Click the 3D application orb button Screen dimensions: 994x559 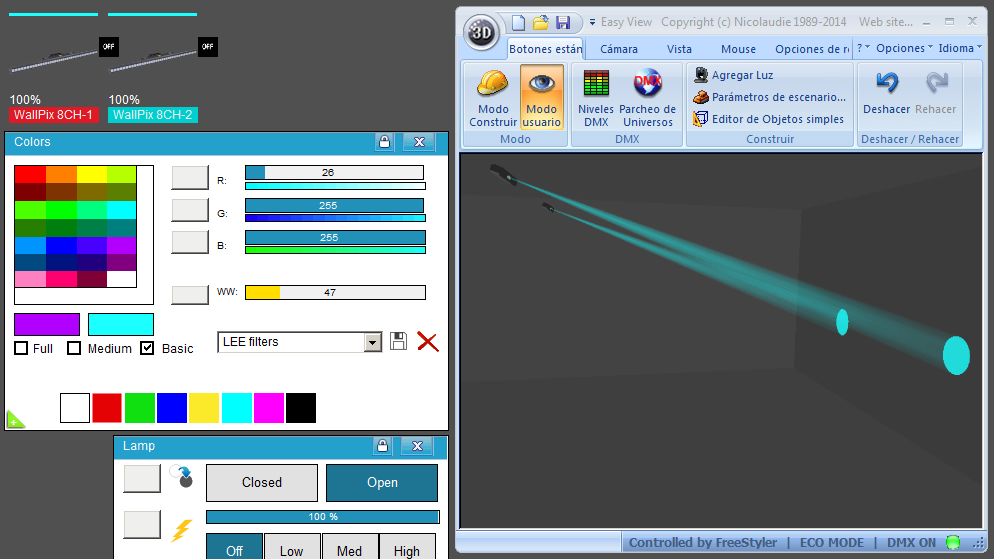pyautogui.click(x=481, y=32)
